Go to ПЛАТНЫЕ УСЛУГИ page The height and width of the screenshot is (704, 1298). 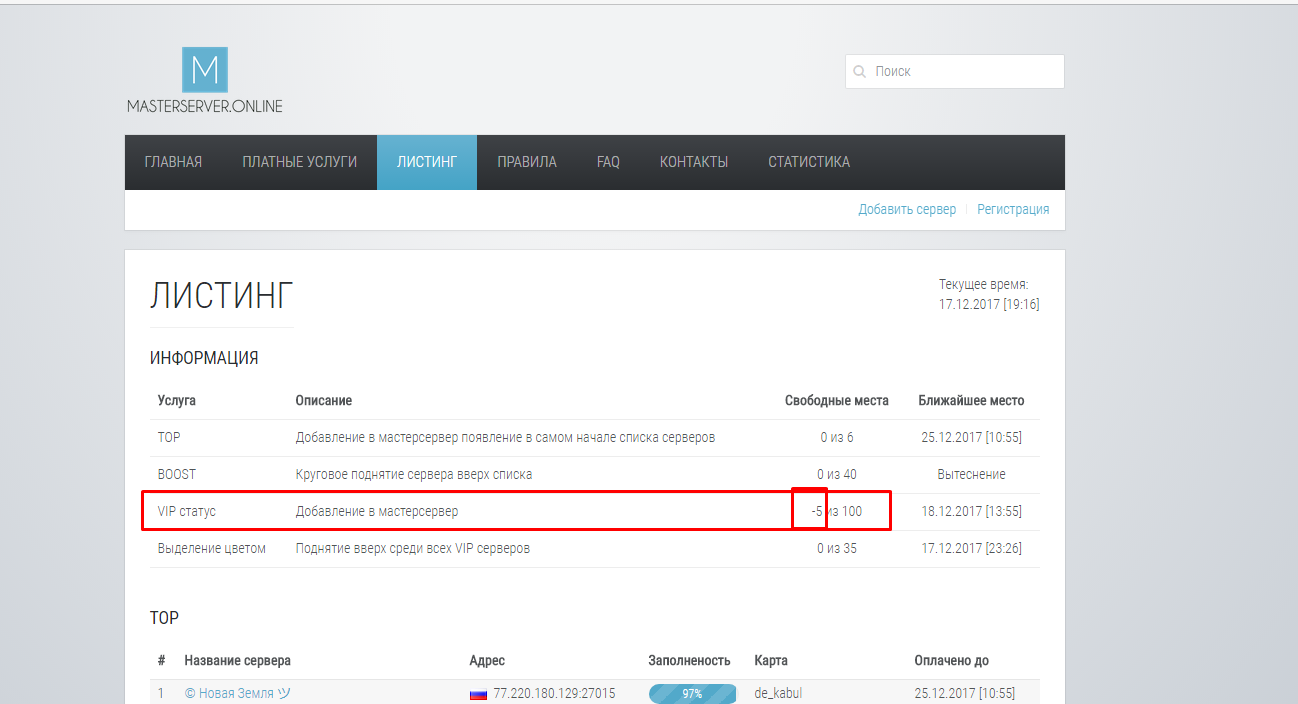pos(299,162)
